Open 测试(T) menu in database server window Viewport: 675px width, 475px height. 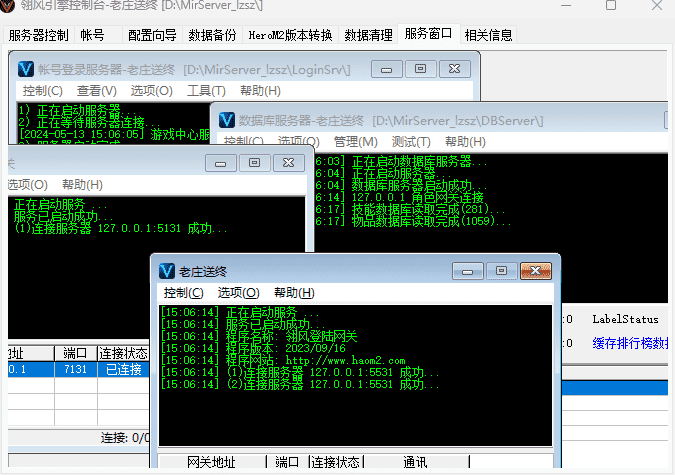pyautogui.click(x=411, y=142)
